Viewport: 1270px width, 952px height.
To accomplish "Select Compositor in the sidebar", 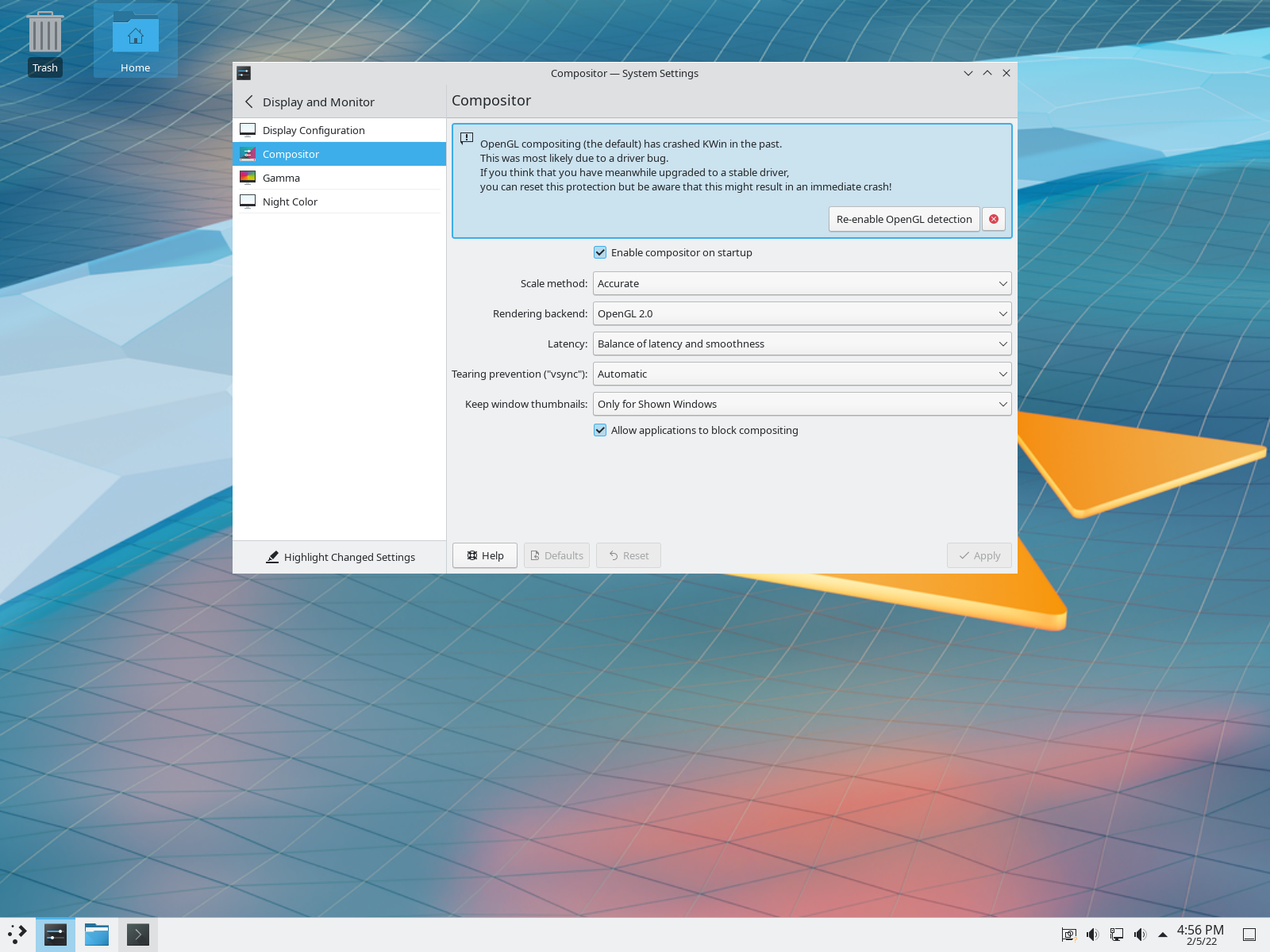I will (x=339, y=154).
